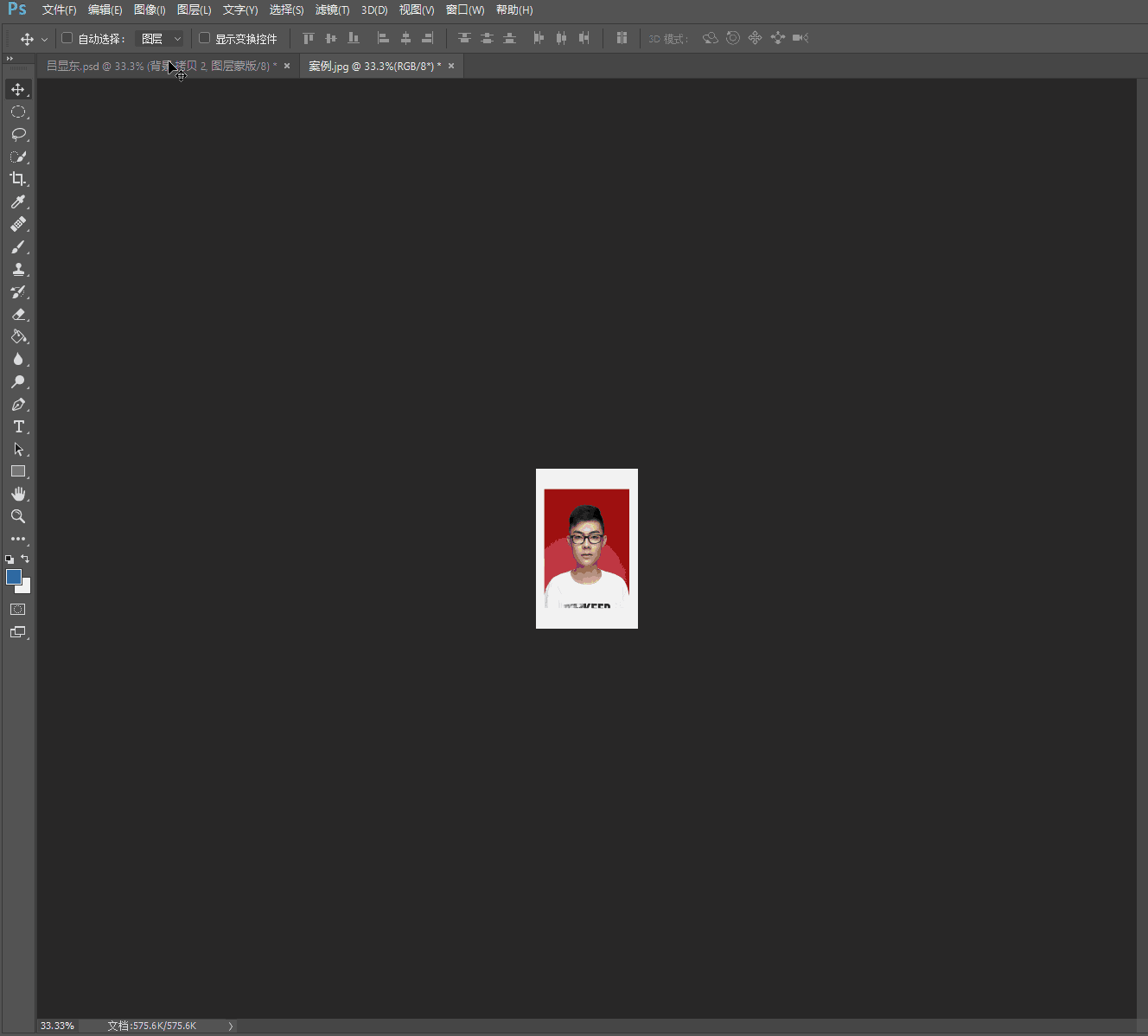Select the Clone Stamp tool

coord(18,270)
